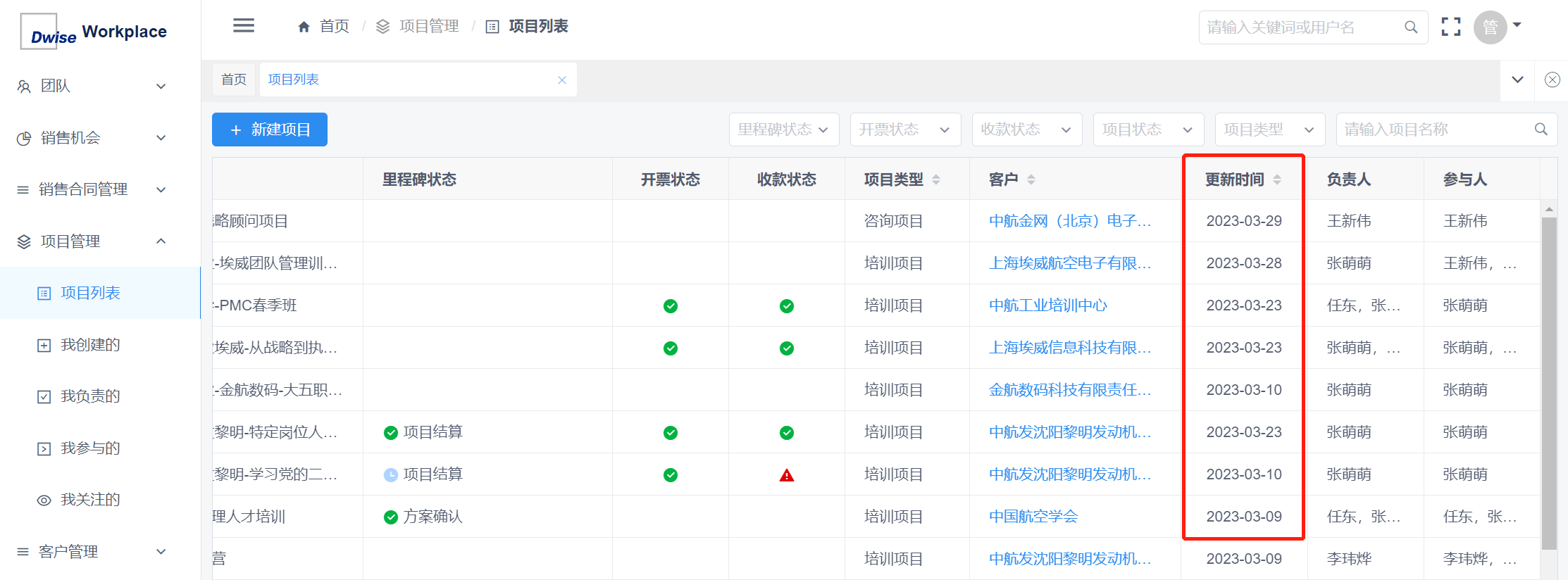Open 我关注的 sidebar item

[x=100, y=500]
